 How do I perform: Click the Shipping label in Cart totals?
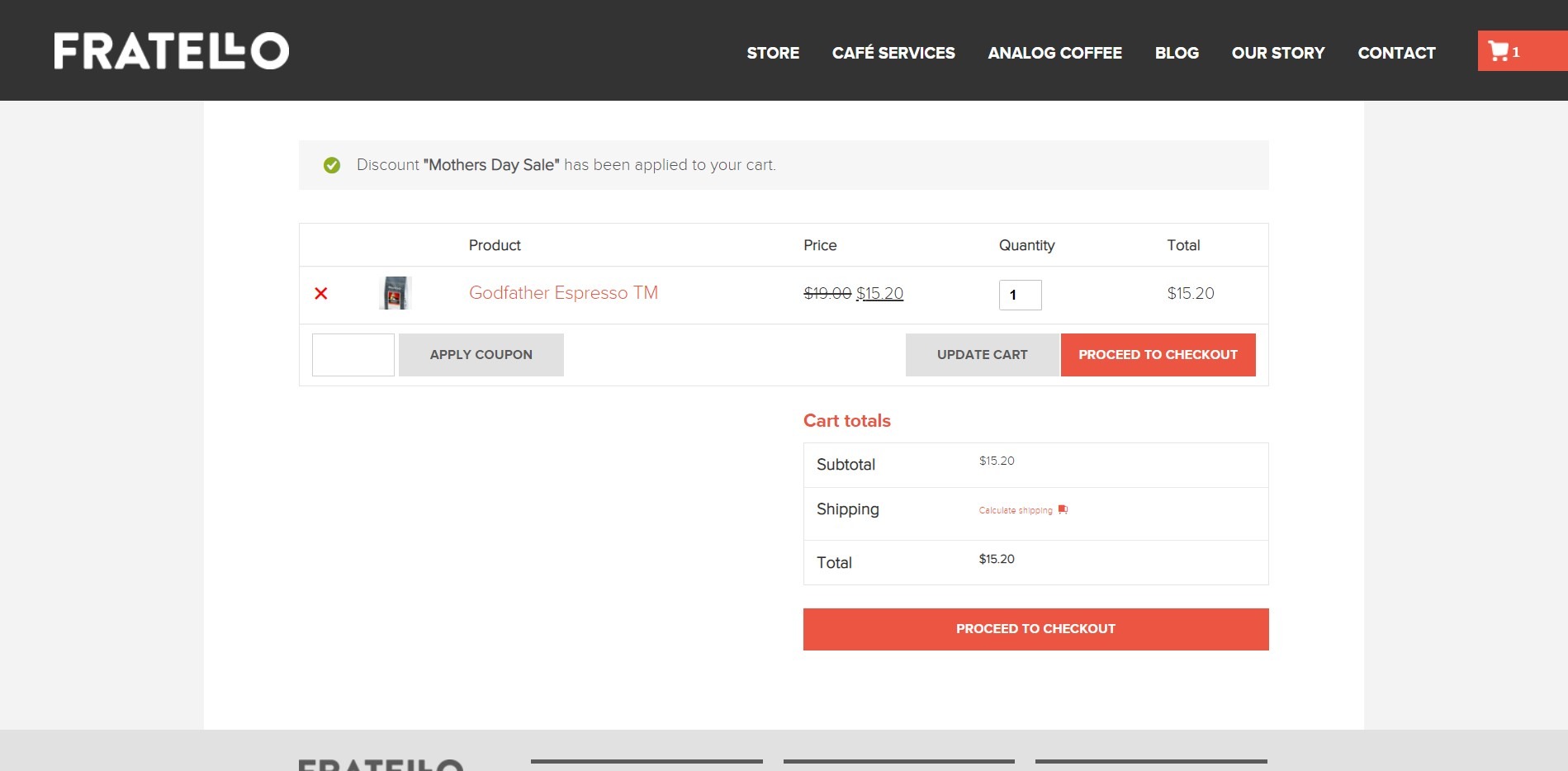(x=848, y=509)
